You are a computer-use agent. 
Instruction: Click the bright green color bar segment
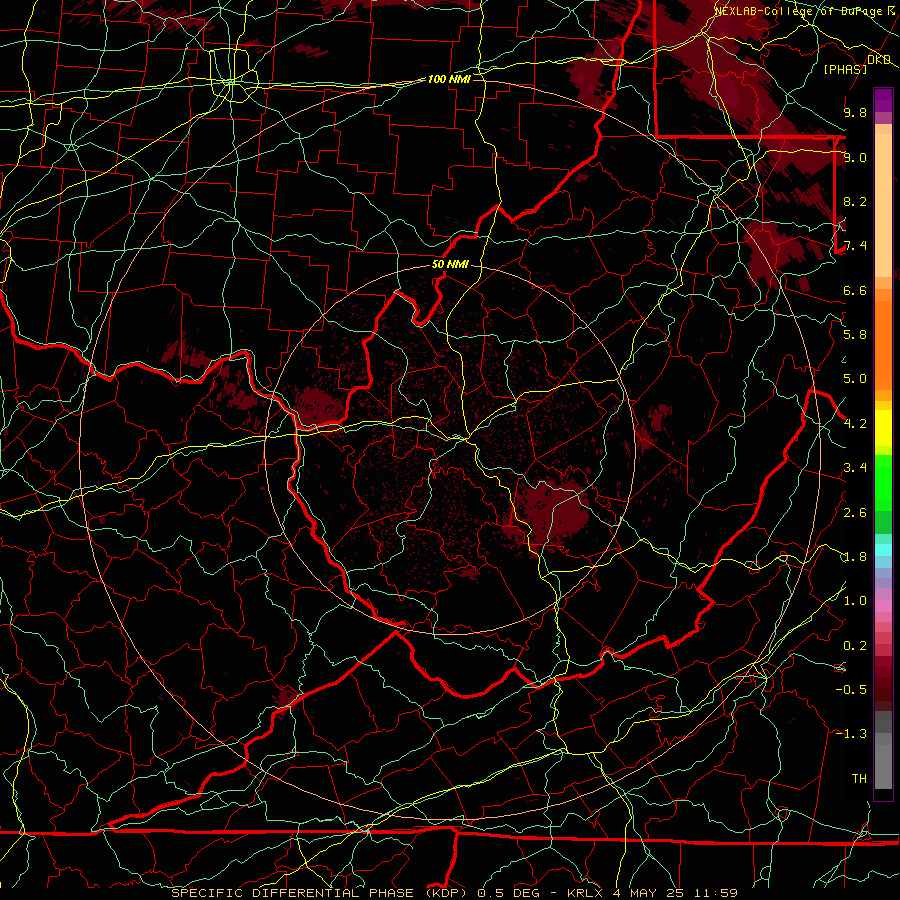click(883, 483)
